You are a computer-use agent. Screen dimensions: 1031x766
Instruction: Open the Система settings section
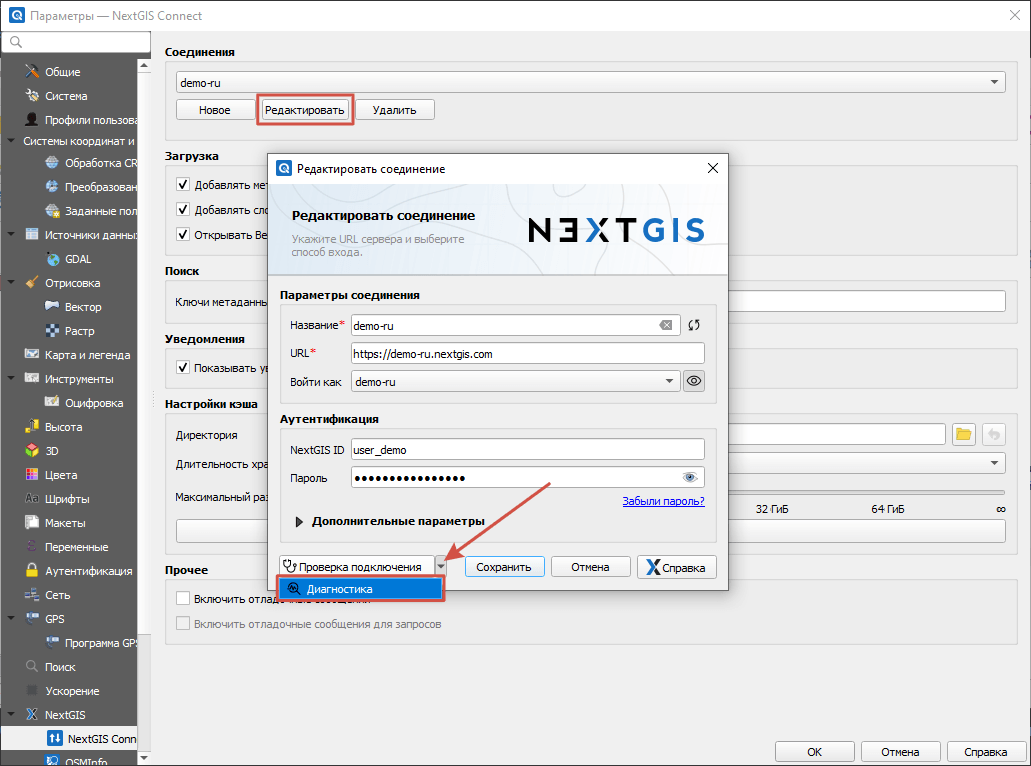pos(66,96)
